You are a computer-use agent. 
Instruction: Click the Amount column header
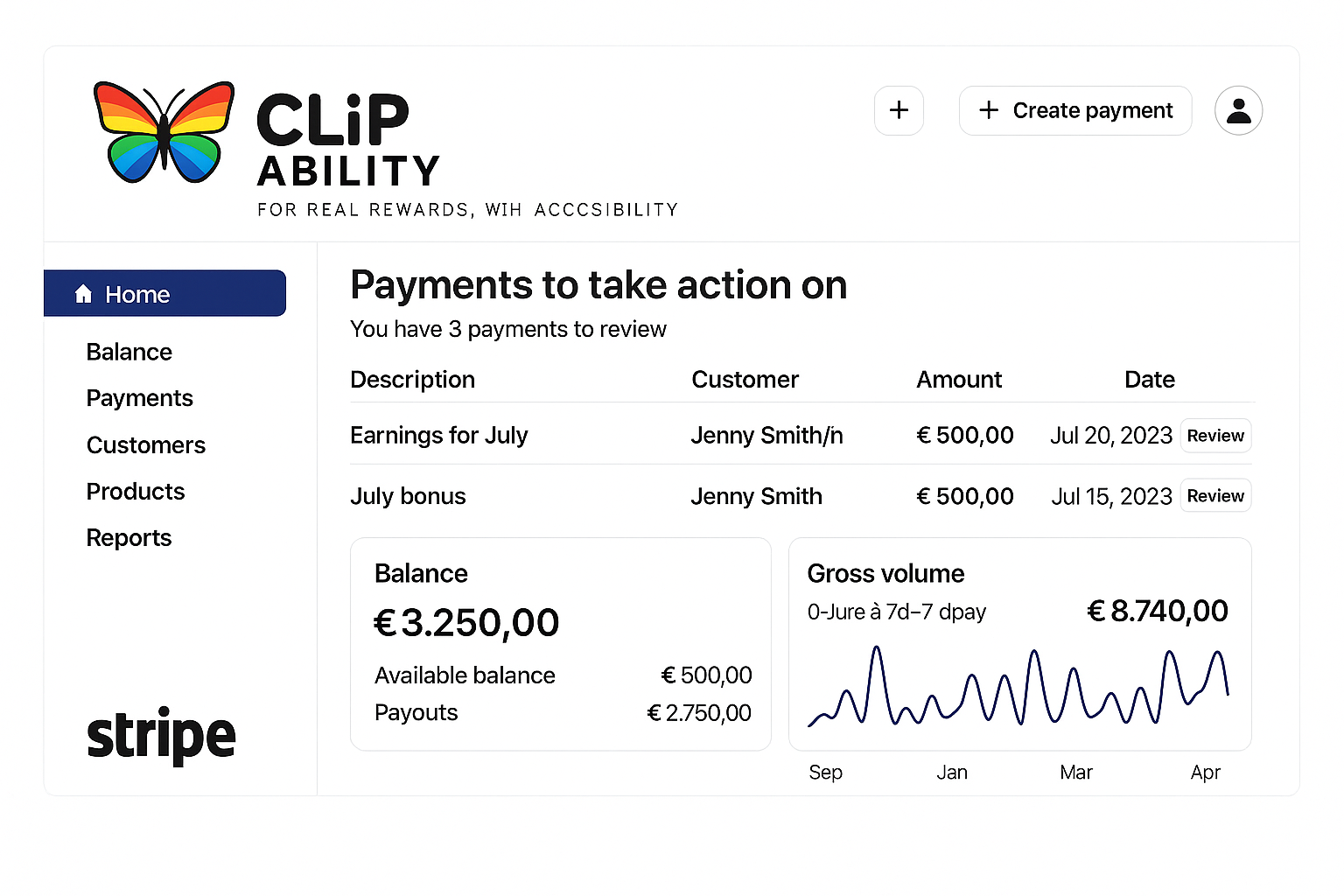959,380
